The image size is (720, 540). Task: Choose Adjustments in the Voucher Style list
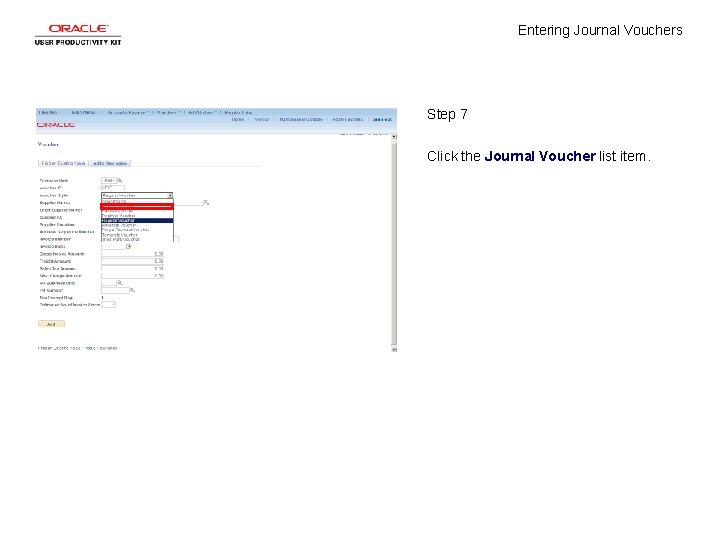[137, 201]
